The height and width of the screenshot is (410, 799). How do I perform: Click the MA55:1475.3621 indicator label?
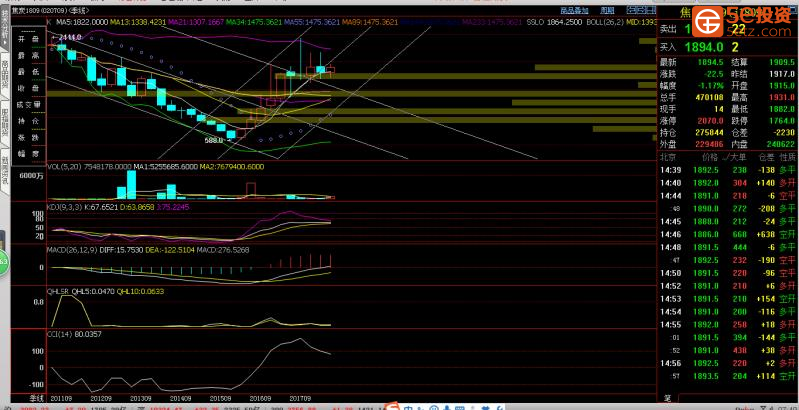312,22
